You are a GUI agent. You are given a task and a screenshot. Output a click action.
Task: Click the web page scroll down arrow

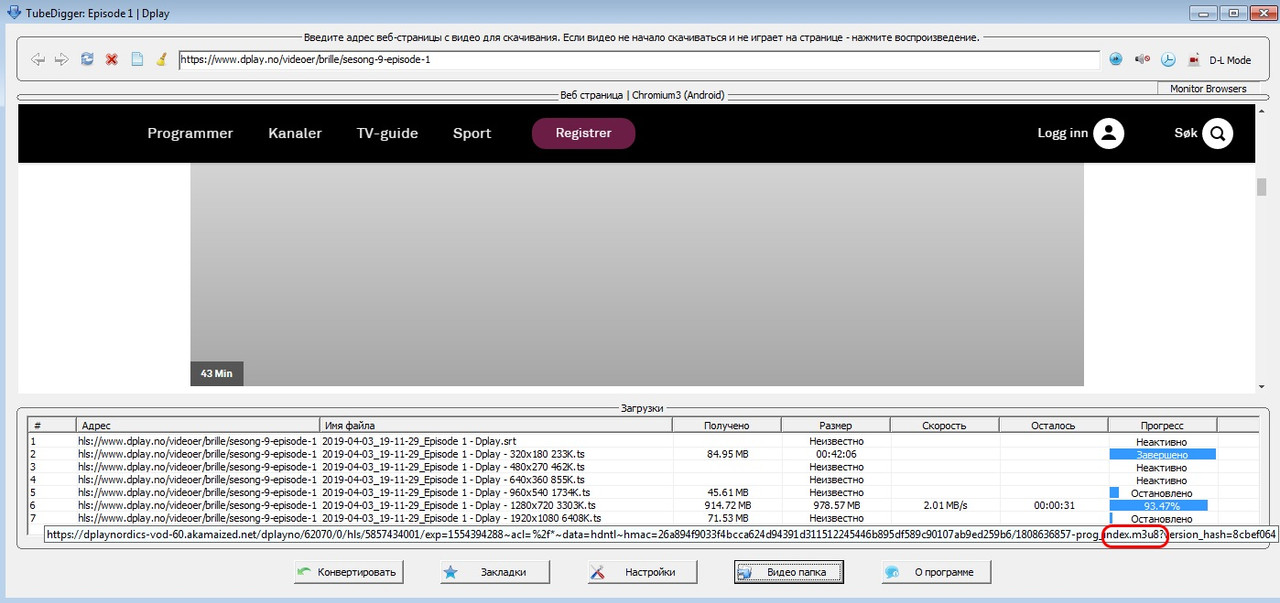(1262, 387)
